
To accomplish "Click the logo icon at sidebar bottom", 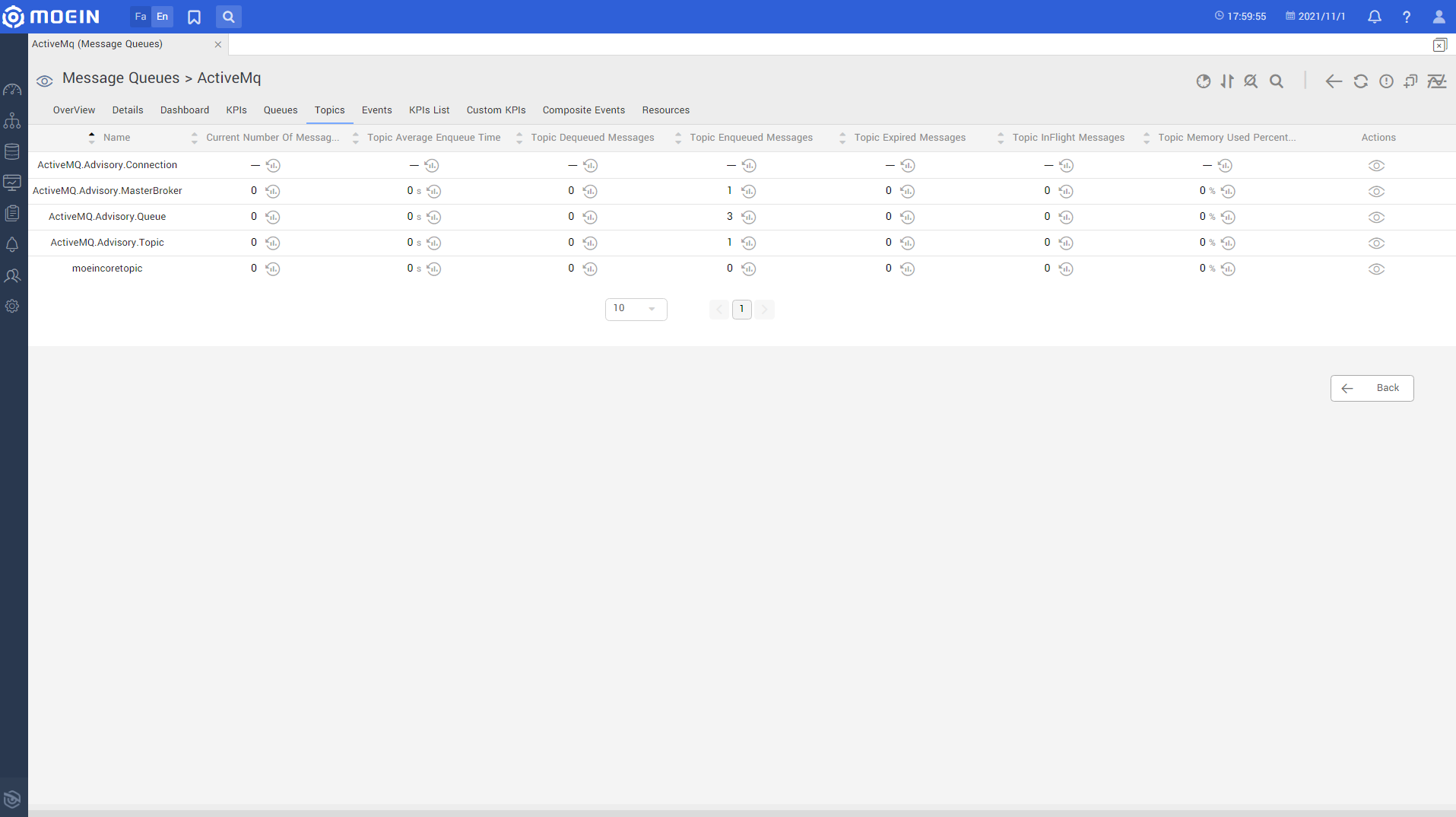I will pos(12,799).
